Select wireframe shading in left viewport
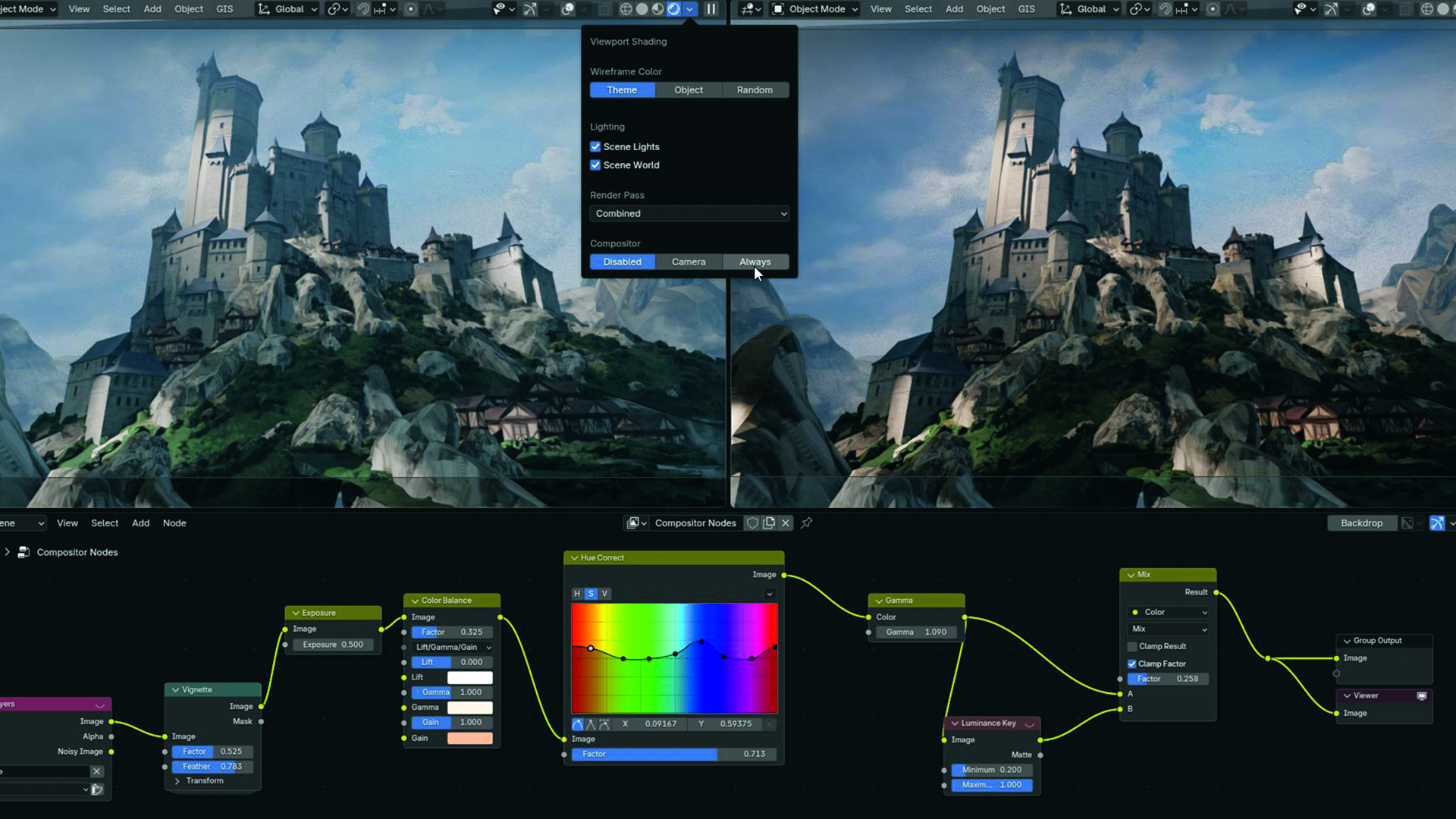 pyautogui.click(x=626, y=9)
